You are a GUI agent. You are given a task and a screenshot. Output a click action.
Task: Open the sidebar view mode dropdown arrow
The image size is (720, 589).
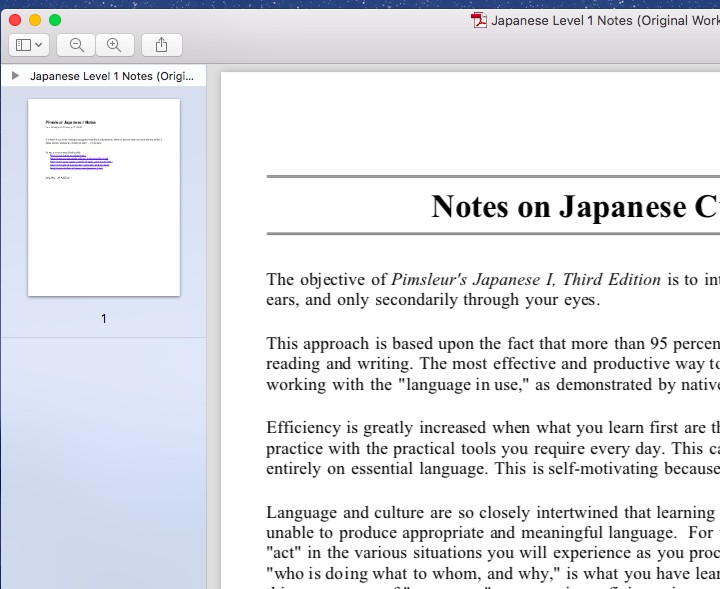pos(39,45)
